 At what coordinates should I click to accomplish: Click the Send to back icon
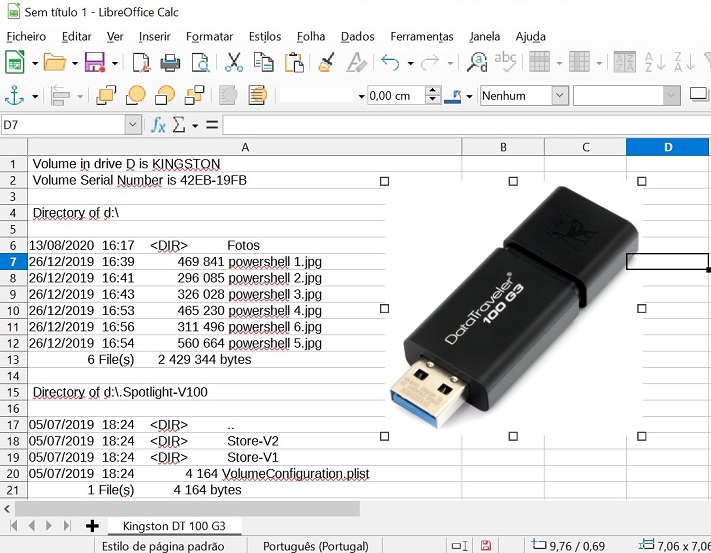click(x=195, y=96)
